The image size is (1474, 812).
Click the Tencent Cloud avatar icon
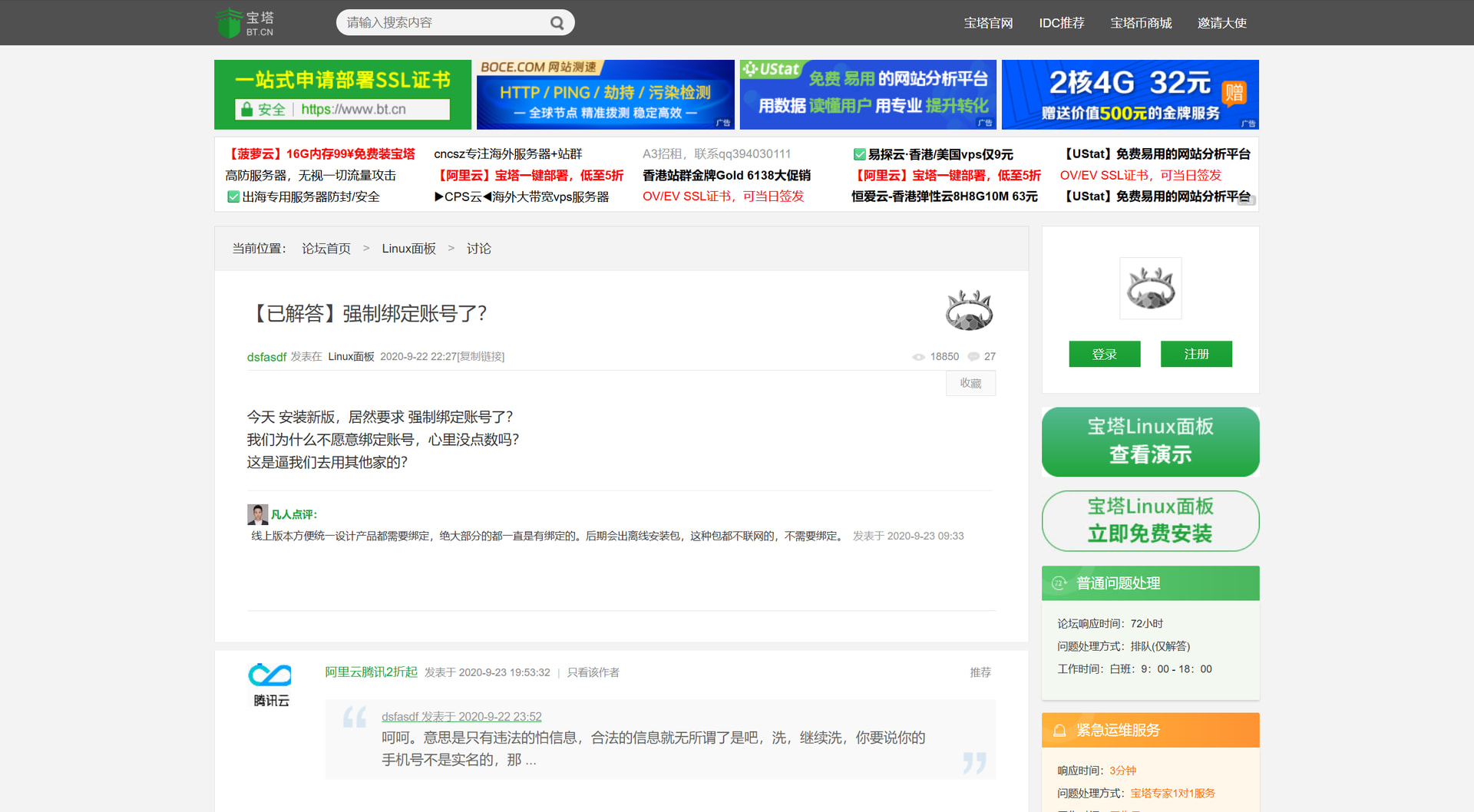click(270, 675)
